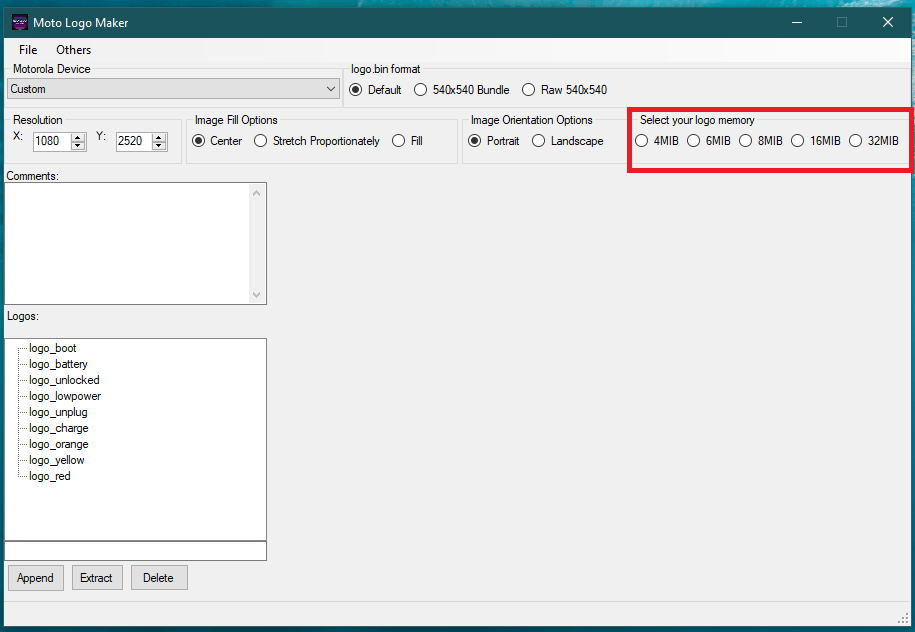This screenshot has height=632, width=915.
Task: Decrease the Y resolution with down arrow
Action: (159, 146)
